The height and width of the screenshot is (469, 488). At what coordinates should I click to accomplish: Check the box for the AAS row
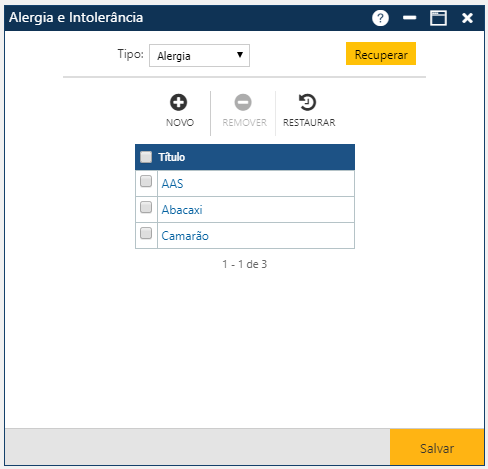[146, 181]
